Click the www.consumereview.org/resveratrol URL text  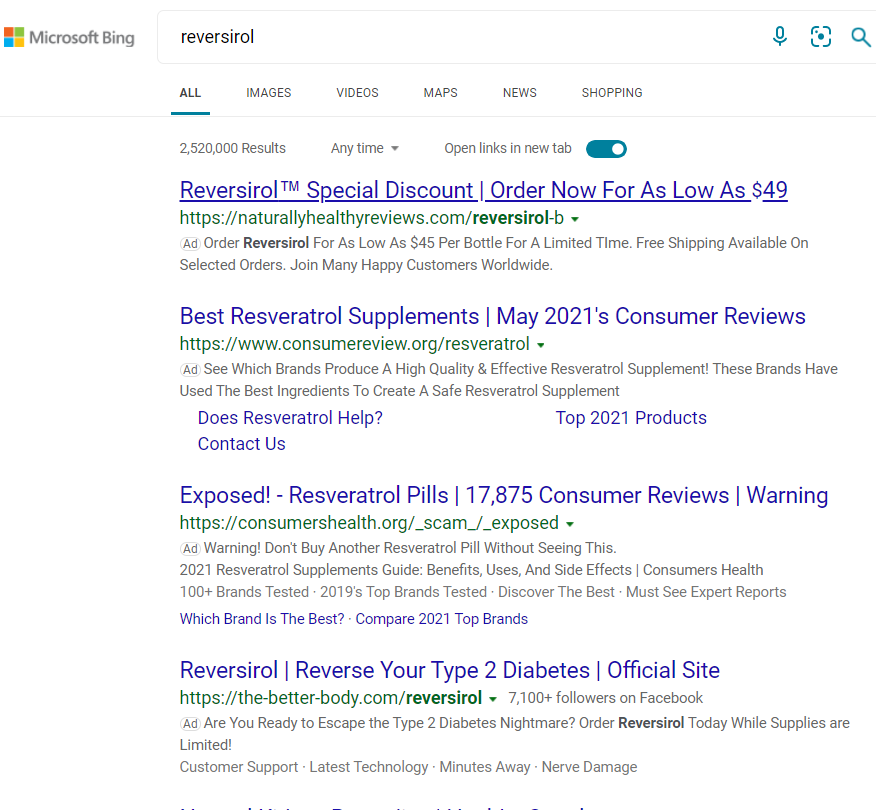point(354,344)
